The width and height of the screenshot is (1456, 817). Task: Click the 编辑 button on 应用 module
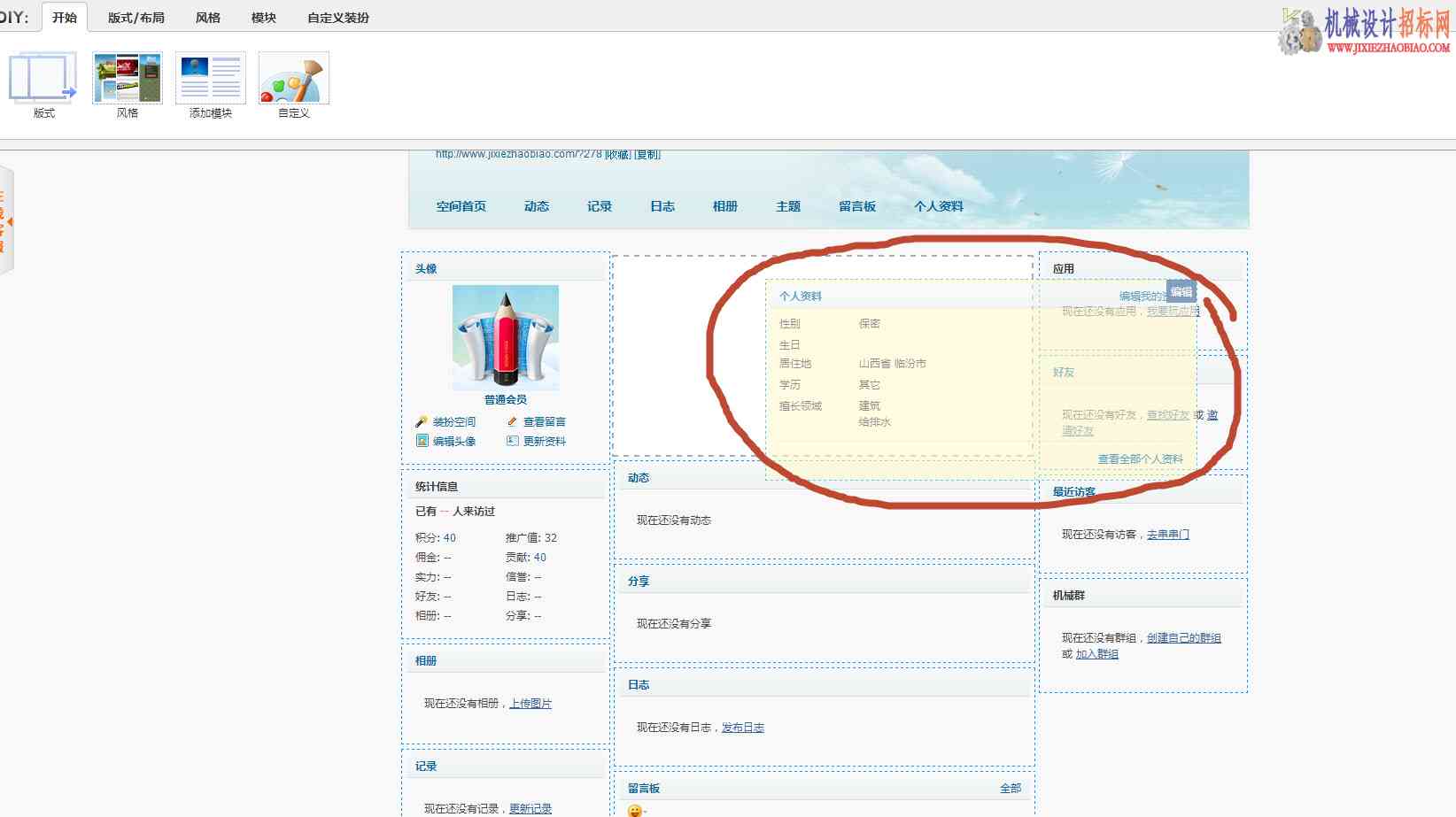tap(1181, 292)
